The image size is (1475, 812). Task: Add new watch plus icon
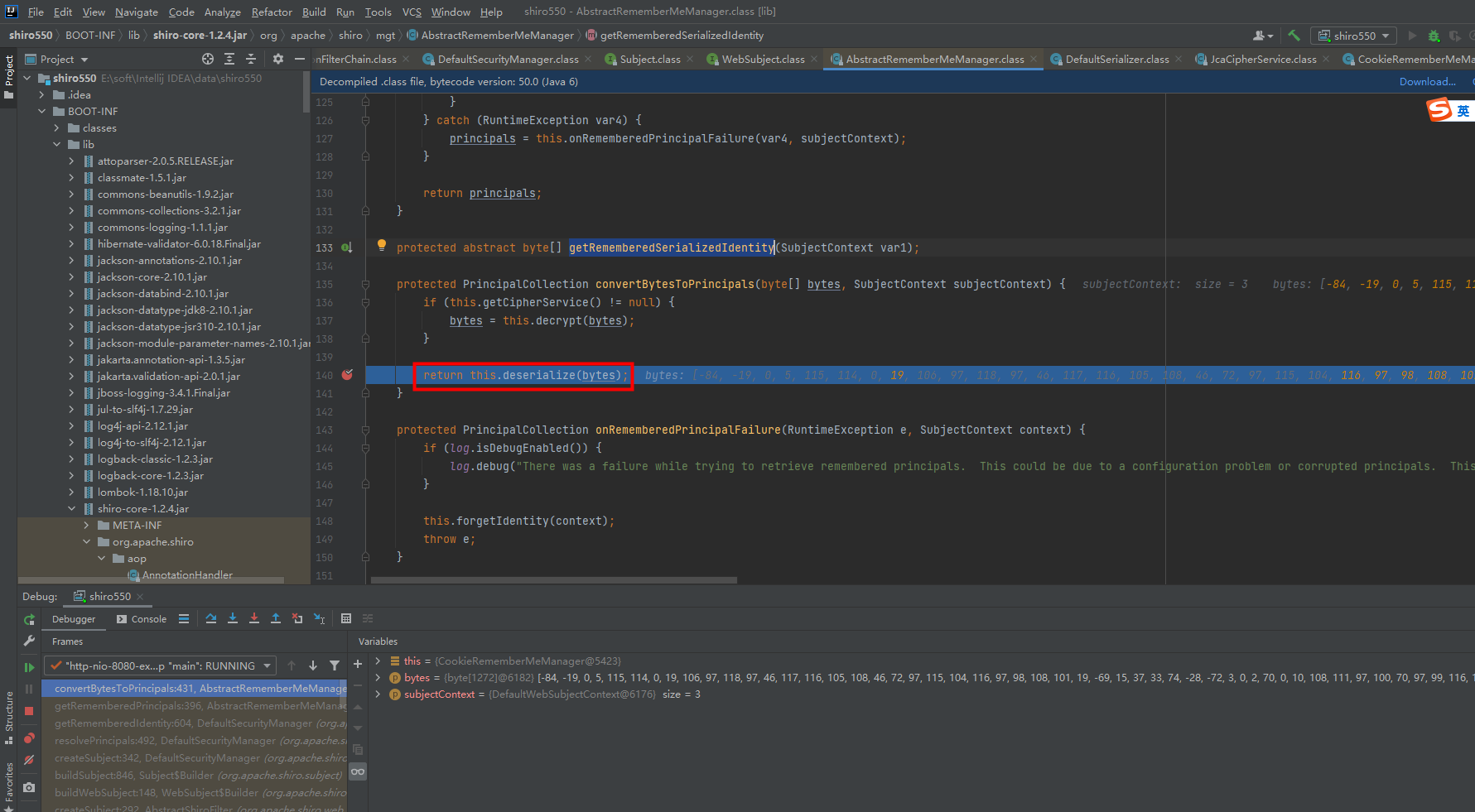[x=358, y=664]
